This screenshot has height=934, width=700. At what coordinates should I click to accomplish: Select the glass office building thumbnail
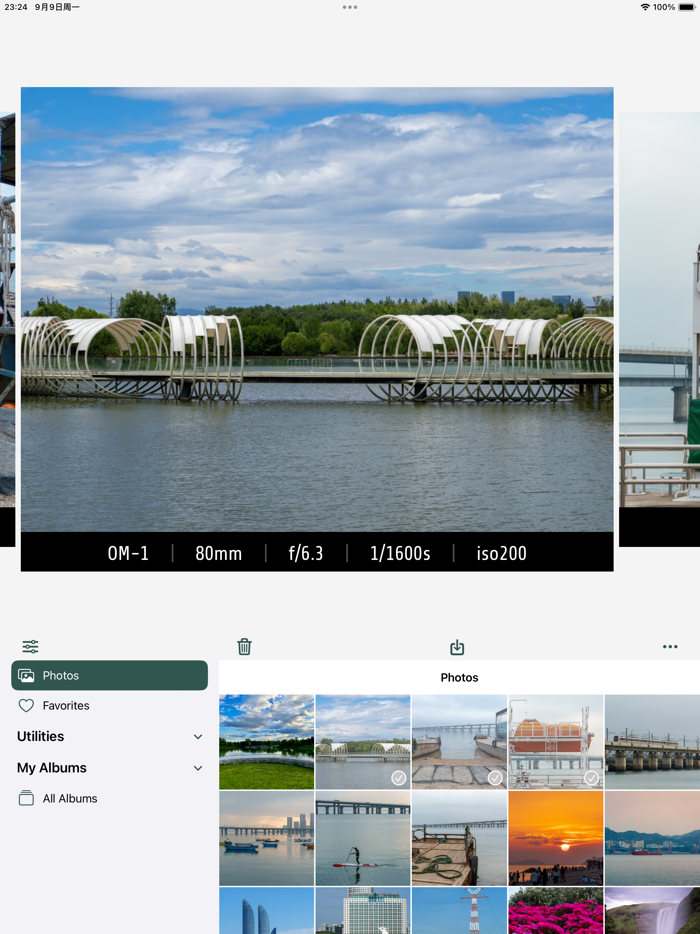[363, 911]
